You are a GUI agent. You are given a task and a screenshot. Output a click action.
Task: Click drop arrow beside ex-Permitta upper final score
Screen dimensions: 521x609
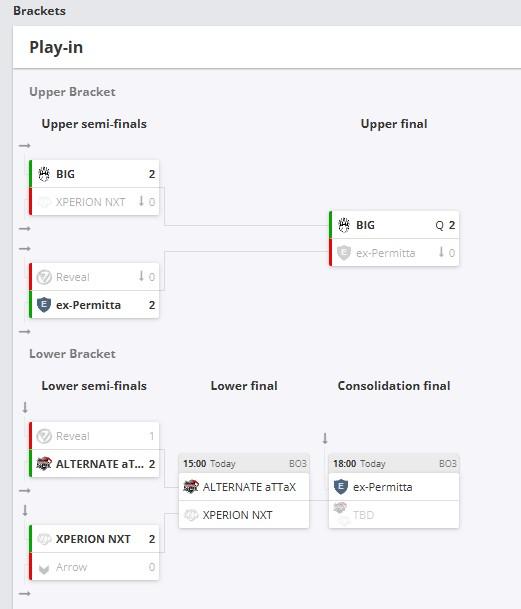[441, 252]
